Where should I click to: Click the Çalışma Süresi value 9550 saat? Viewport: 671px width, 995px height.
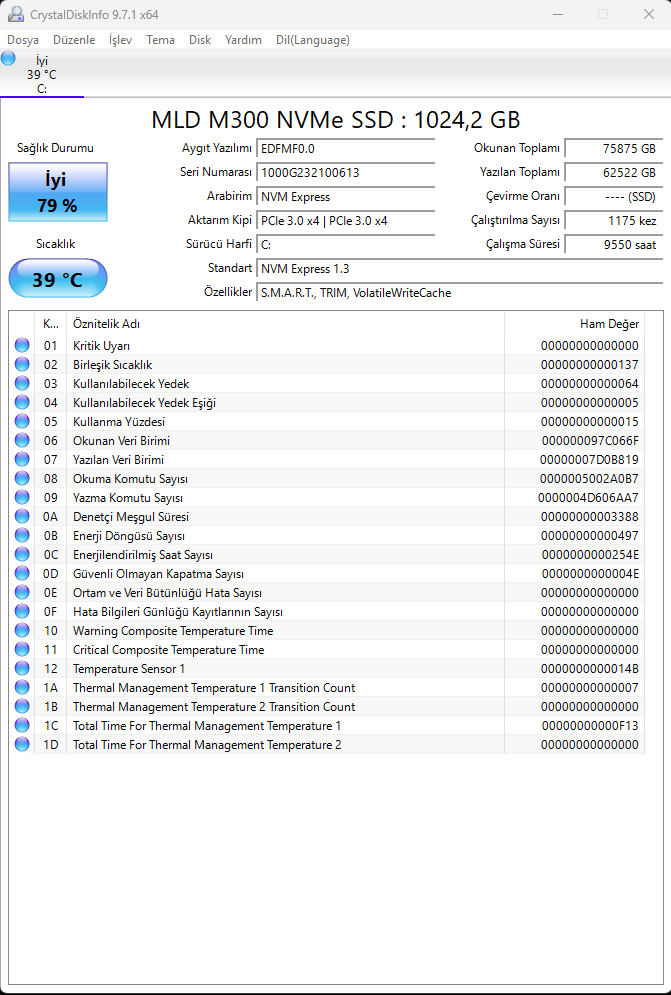point(613,244)
